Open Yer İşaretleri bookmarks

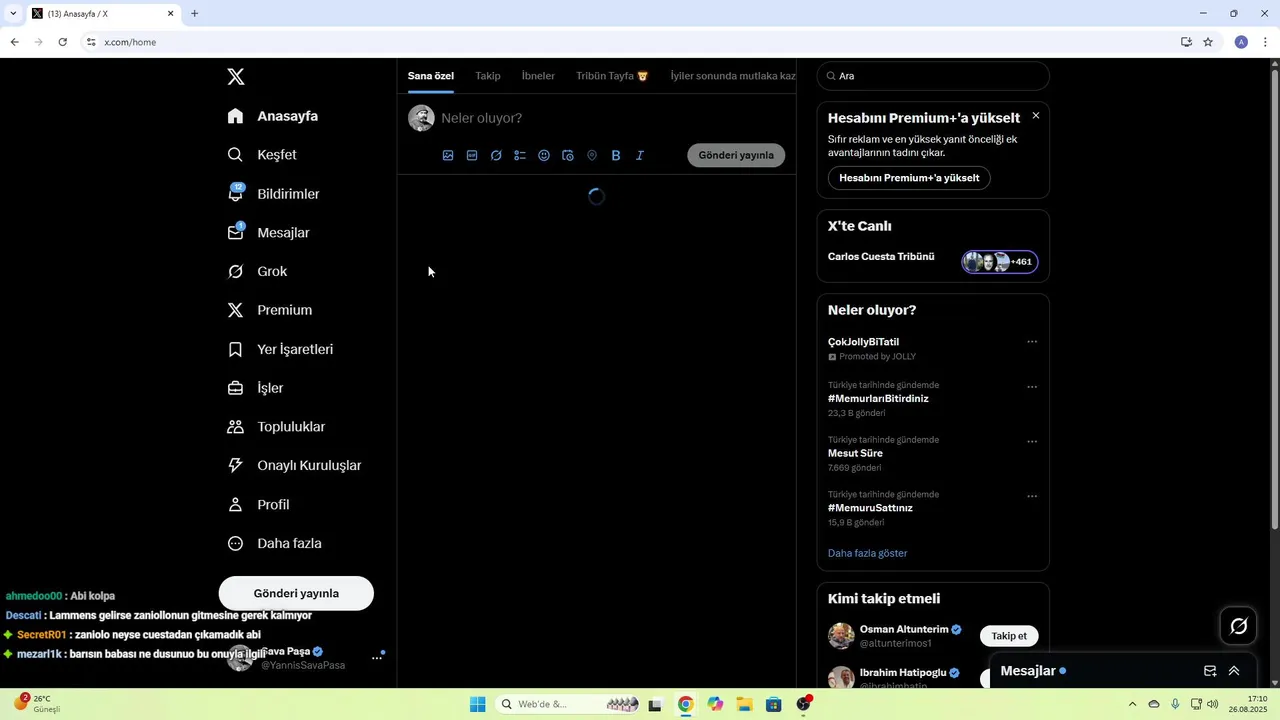[281, 350]
